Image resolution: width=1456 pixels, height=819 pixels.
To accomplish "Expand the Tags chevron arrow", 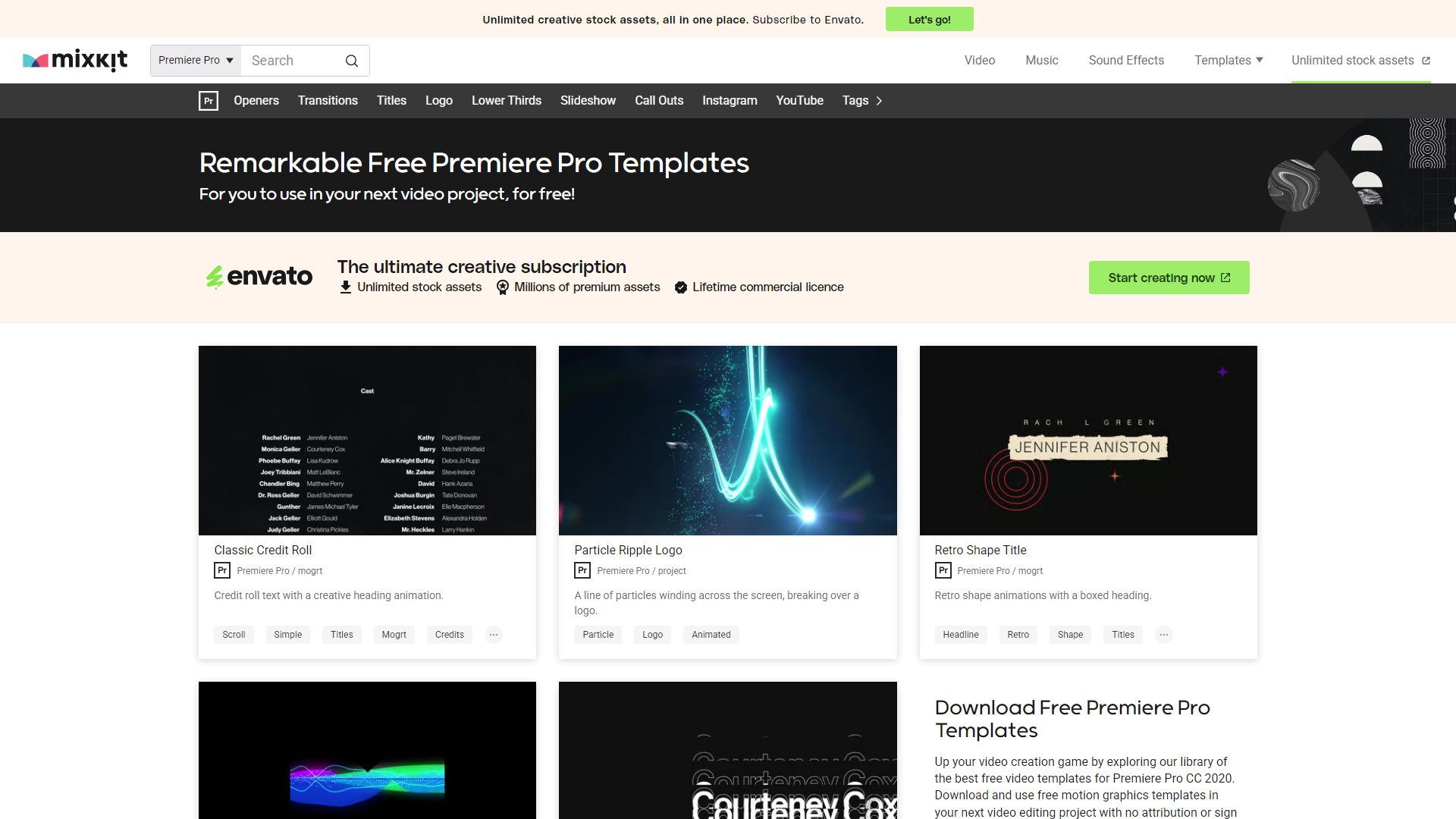I will [879, 101].
